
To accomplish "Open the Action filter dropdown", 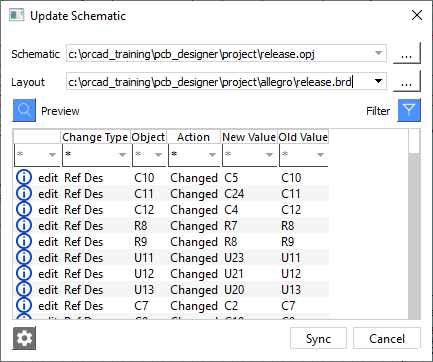I will tap(212, 155).
